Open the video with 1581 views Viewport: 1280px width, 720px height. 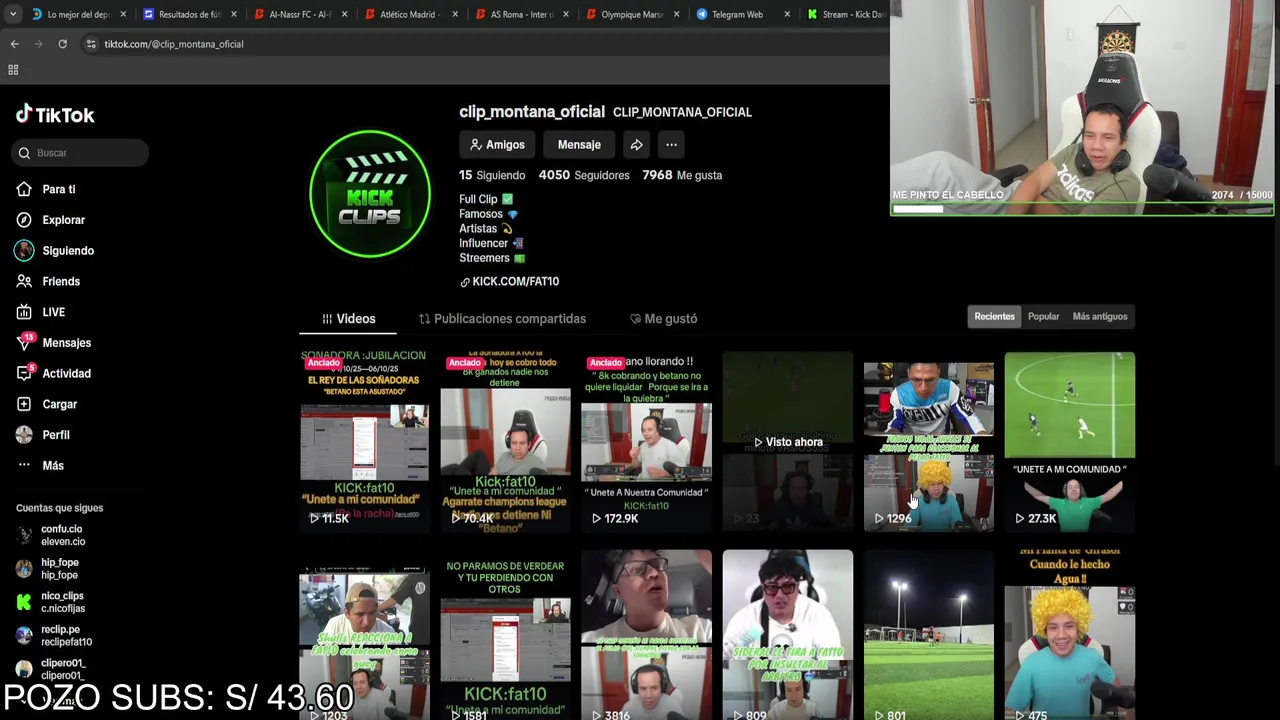coord(505,635)
